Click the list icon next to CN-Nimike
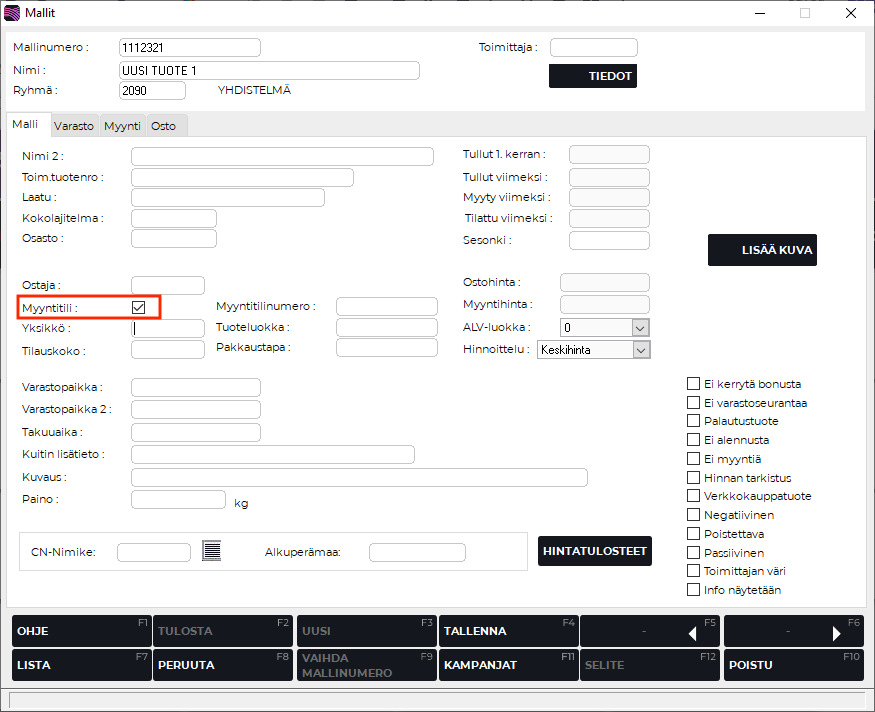 [x=210, y=550]
